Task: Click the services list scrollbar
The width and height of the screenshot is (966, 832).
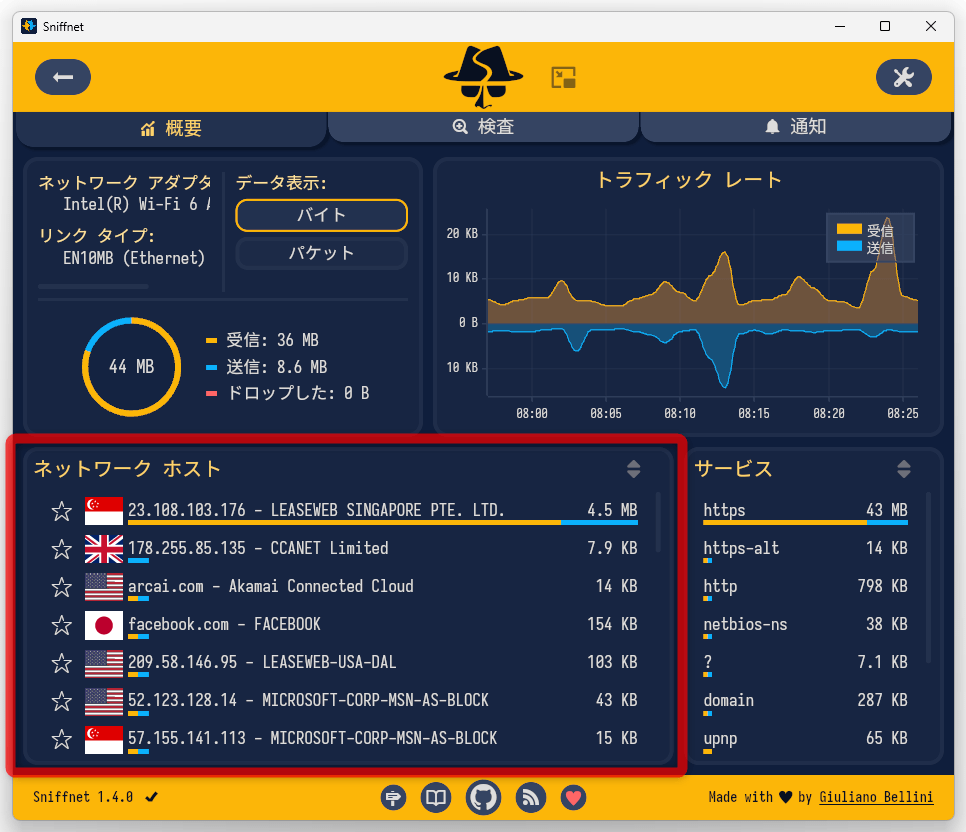Action: pyautogui.click(x=928, y=577)
